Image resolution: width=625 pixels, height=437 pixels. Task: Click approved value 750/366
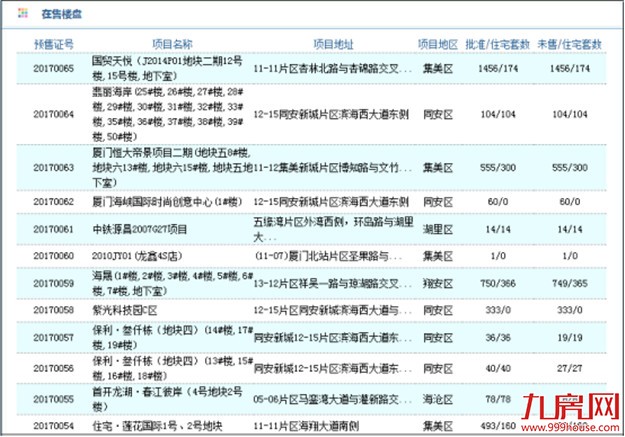pyautogui.click(x=498, y=283)
